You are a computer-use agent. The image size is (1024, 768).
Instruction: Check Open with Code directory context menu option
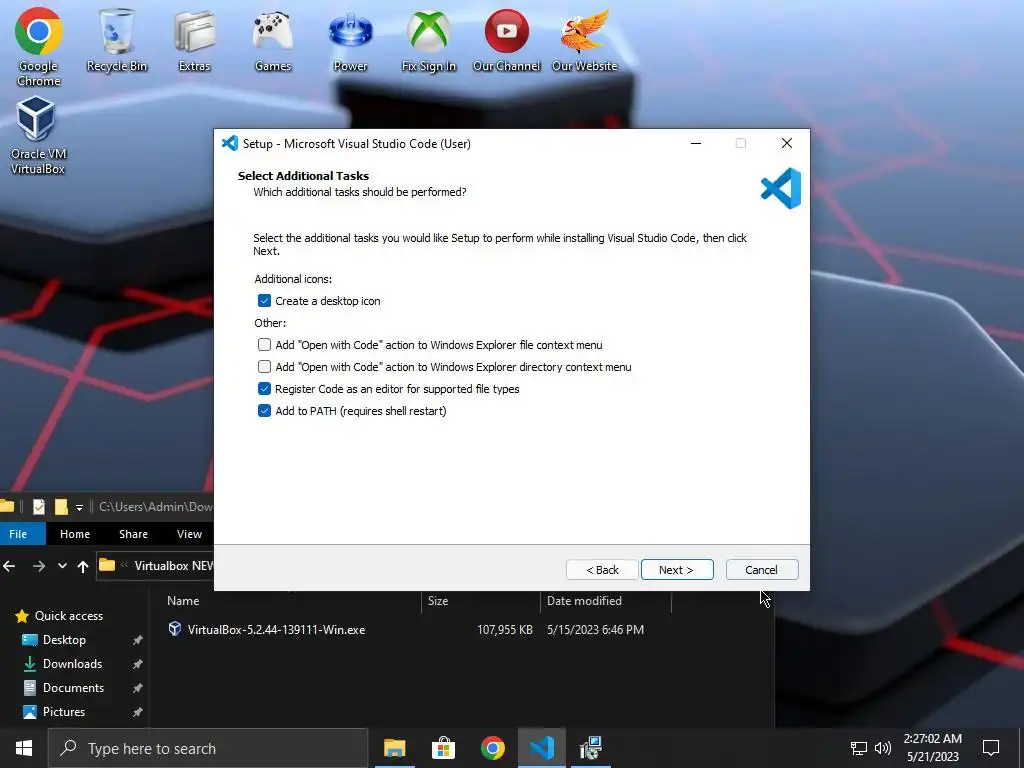pyautogui.click(x=264, y=366)
